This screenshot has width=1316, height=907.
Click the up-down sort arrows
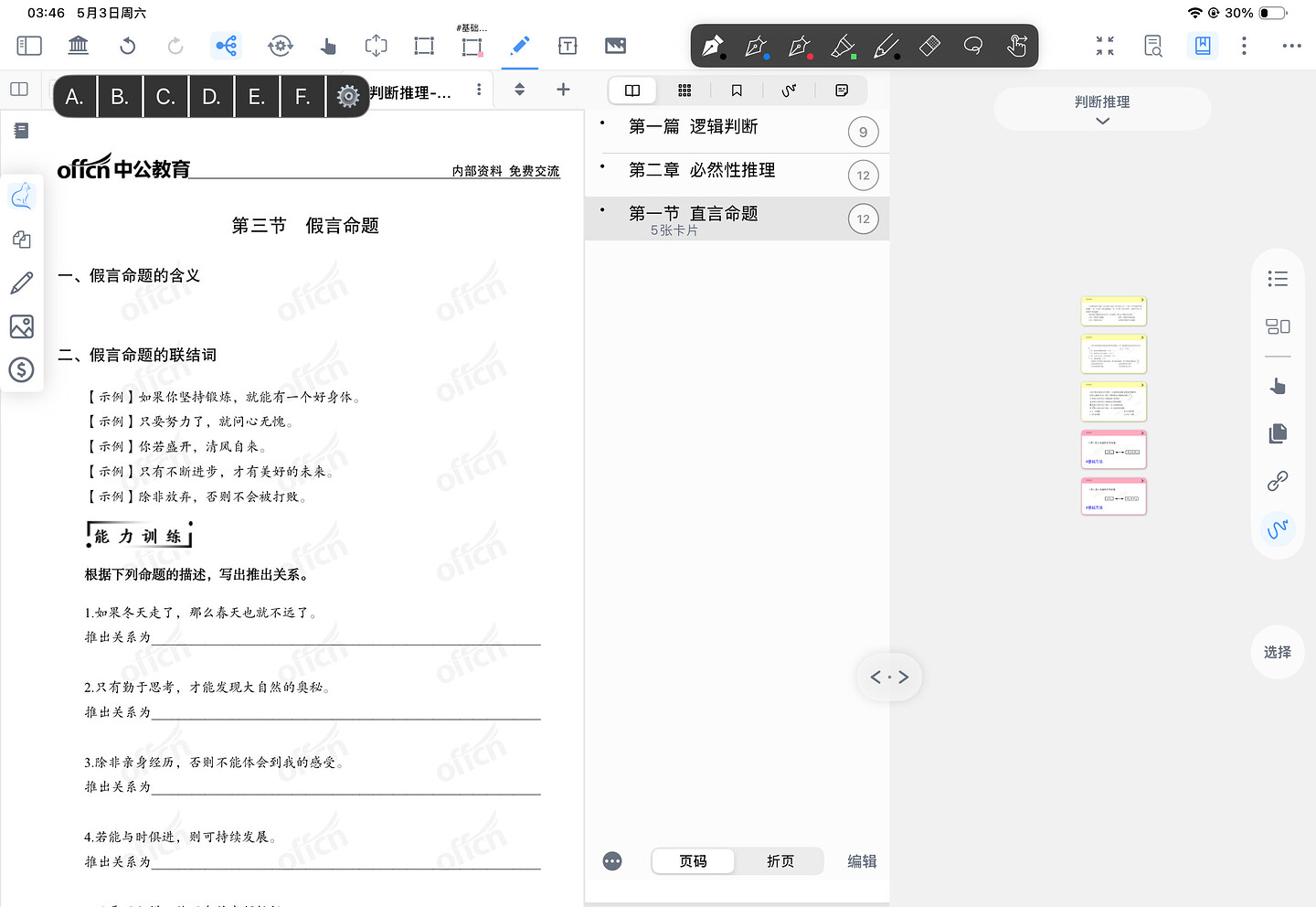(x=519, y=90)
